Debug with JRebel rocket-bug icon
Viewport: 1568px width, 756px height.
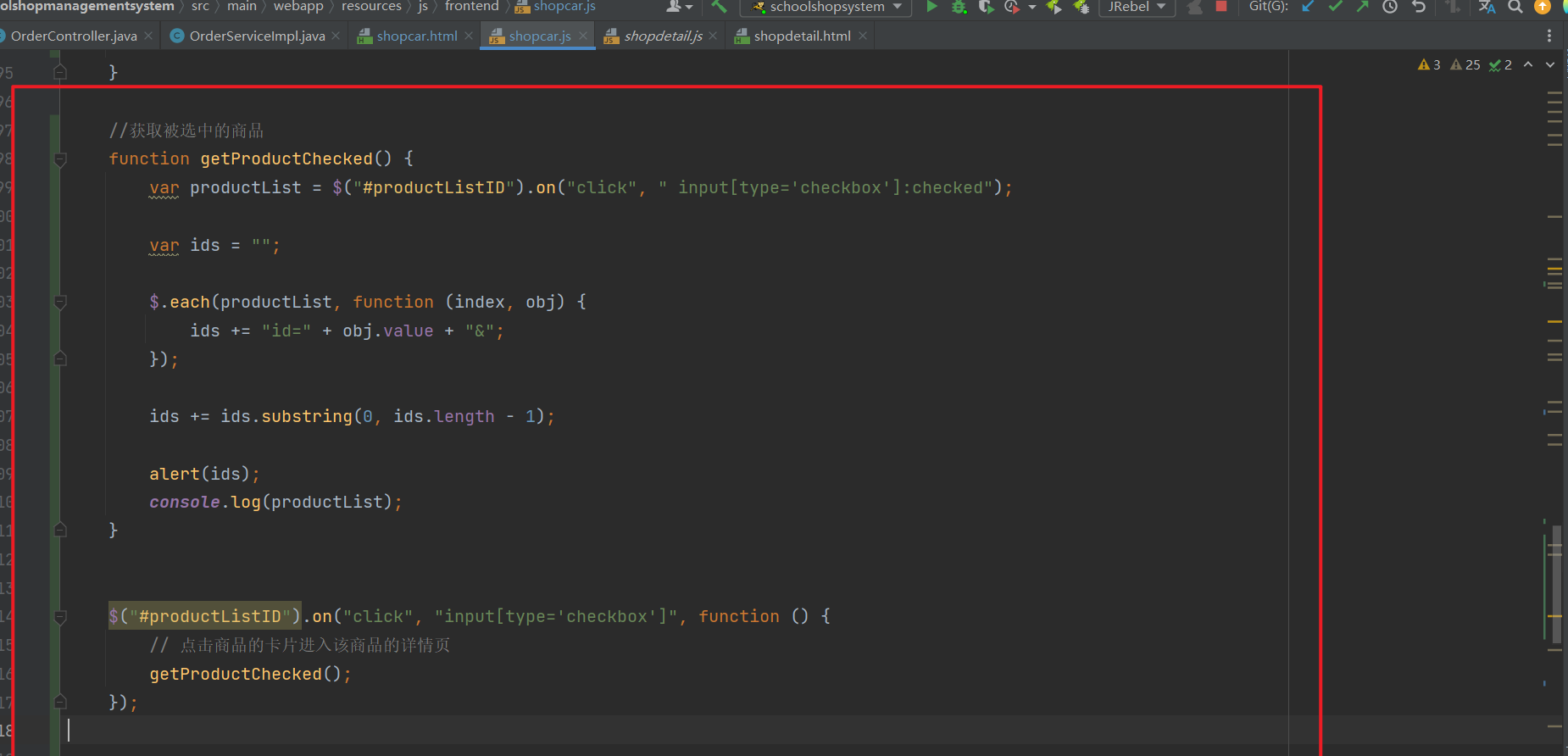(1081, 7)
